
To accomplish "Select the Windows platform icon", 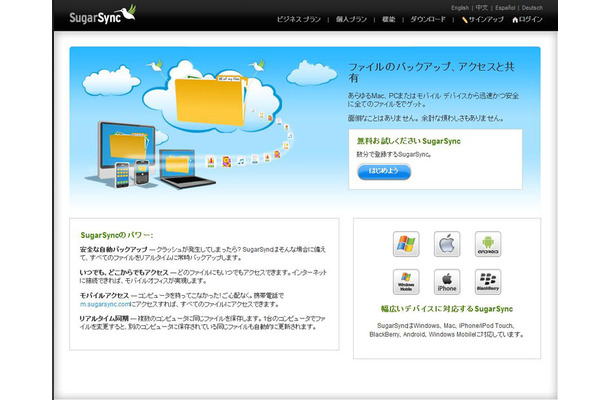I will coord(406,244).
